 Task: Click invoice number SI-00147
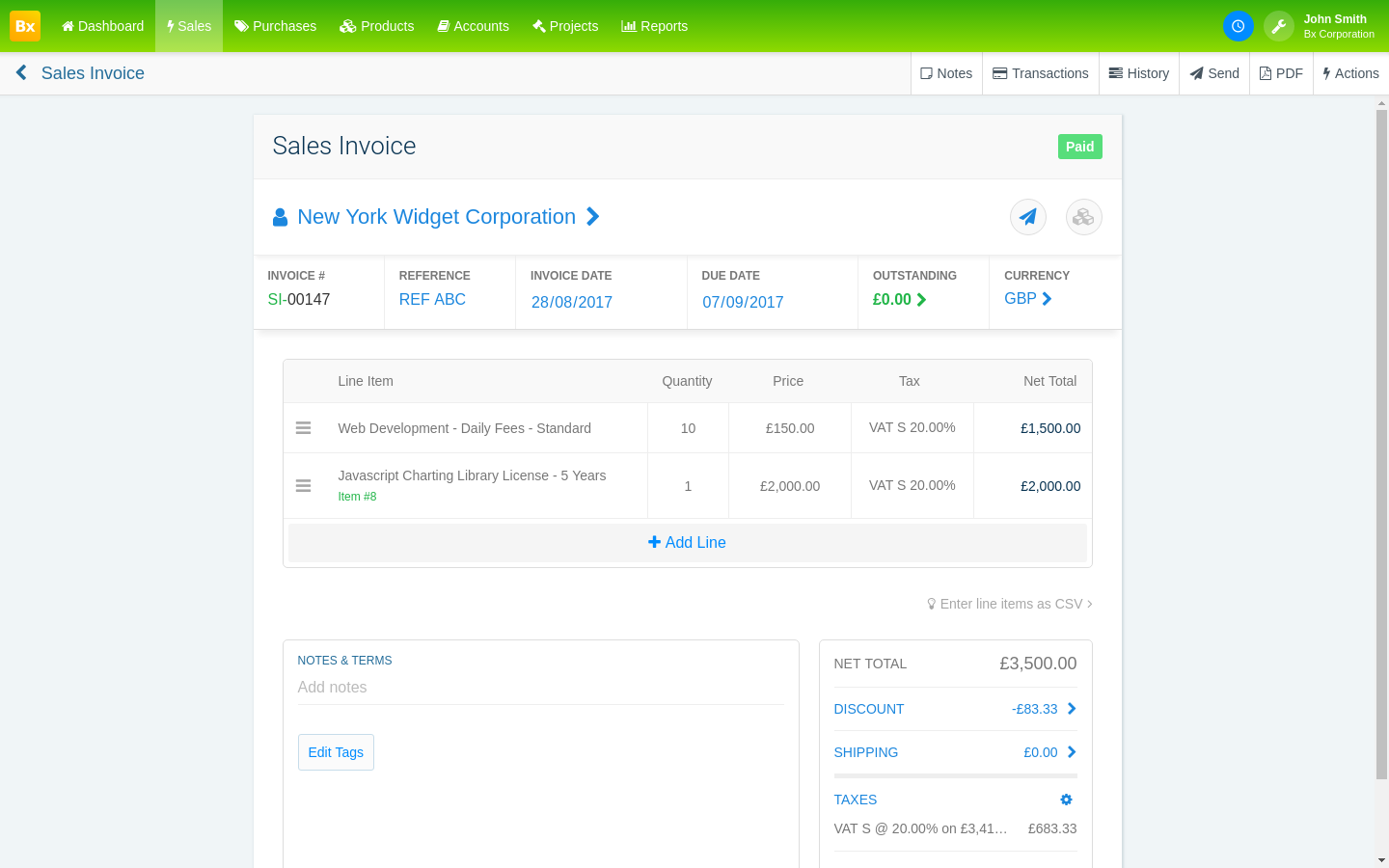[299, 300]
